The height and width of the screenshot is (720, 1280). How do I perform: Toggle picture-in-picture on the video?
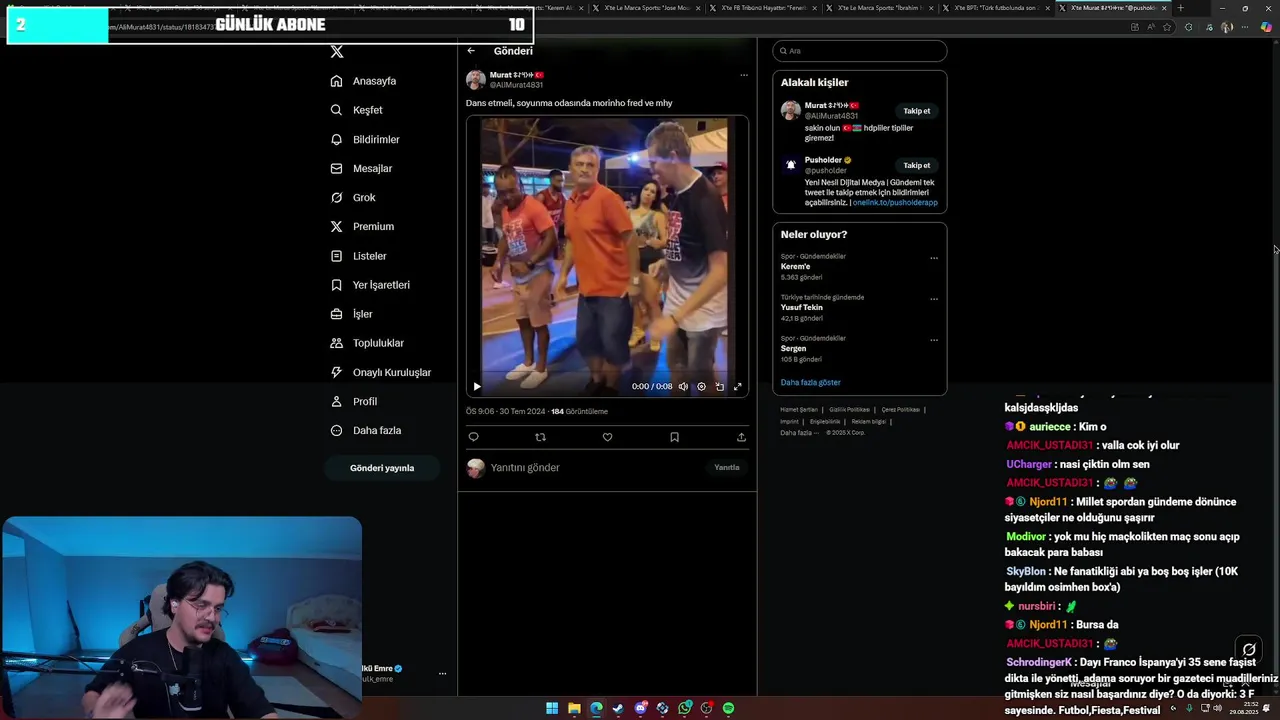click(719, 386)
